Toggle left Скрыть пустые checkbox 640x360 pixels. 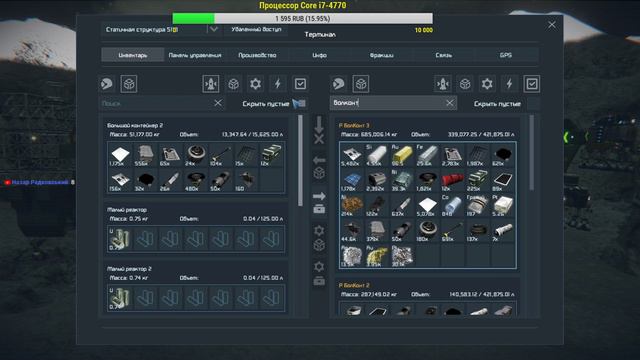tap(300, 103)
